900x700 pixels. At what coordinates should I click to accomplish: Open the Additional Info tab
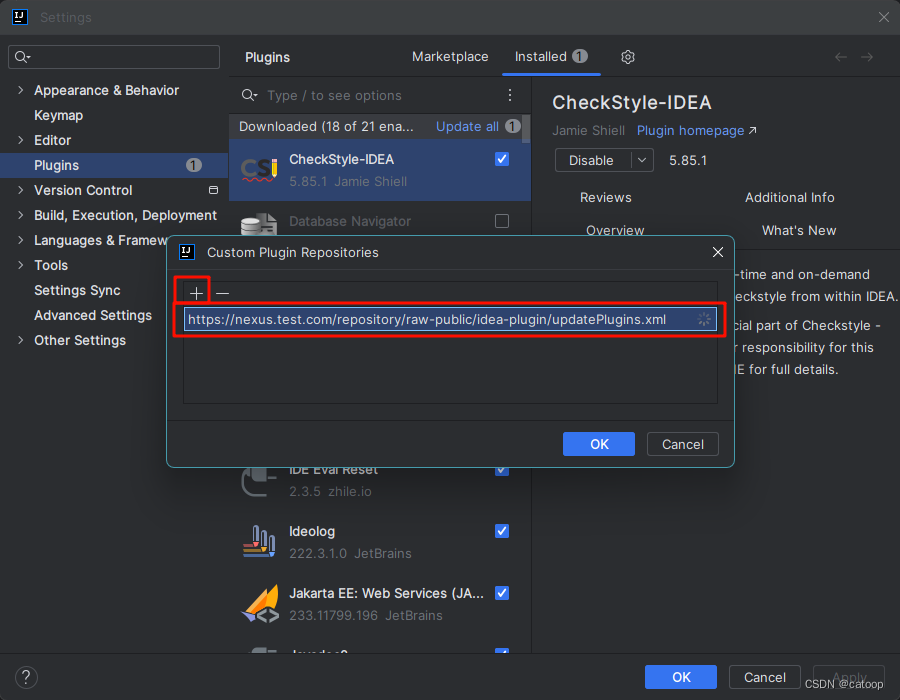click(789, 197)
